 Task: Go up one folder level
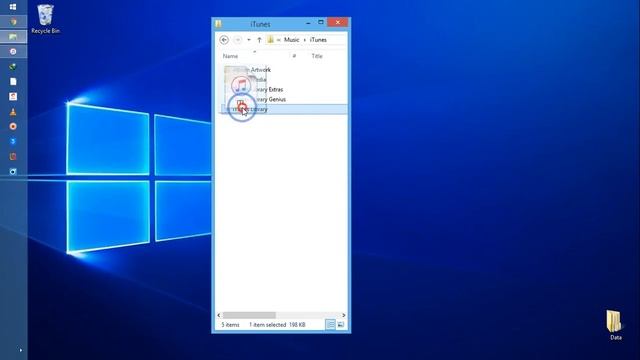point(259,40)
